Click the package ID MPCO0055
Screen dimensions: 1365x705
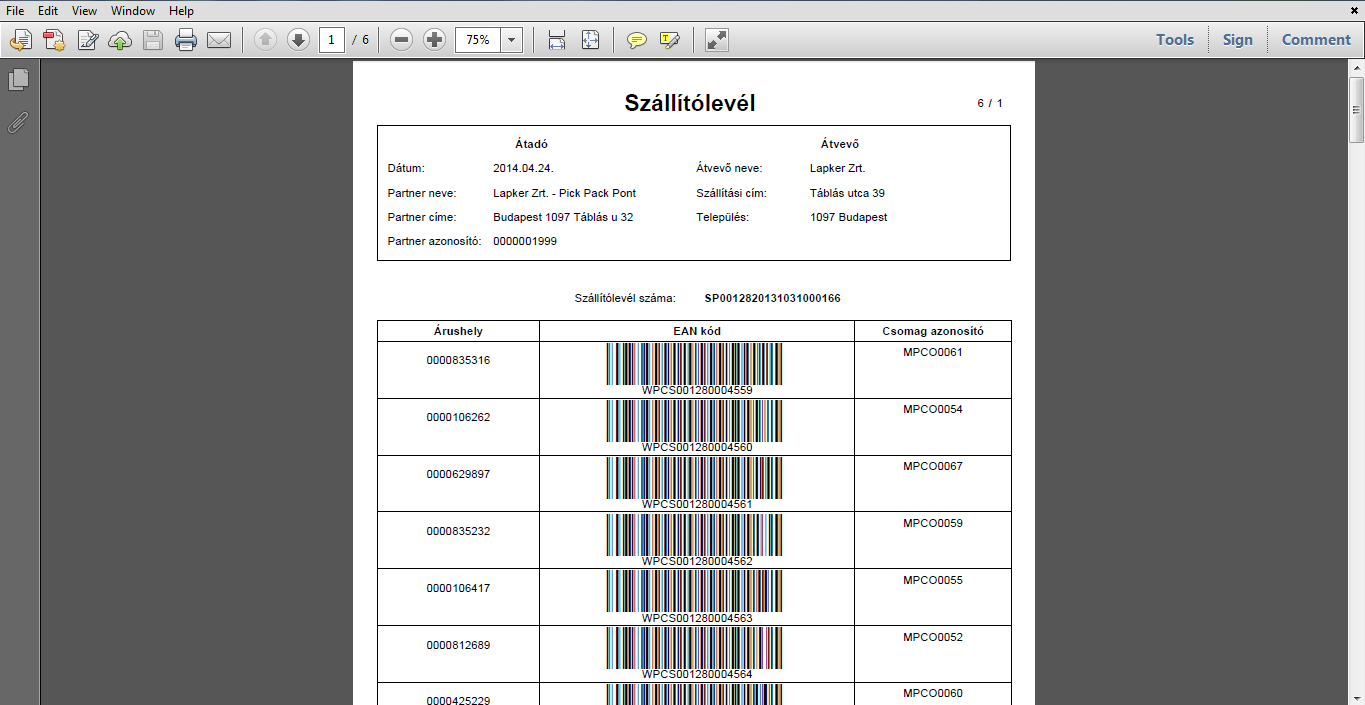click(x=933, y=580)
